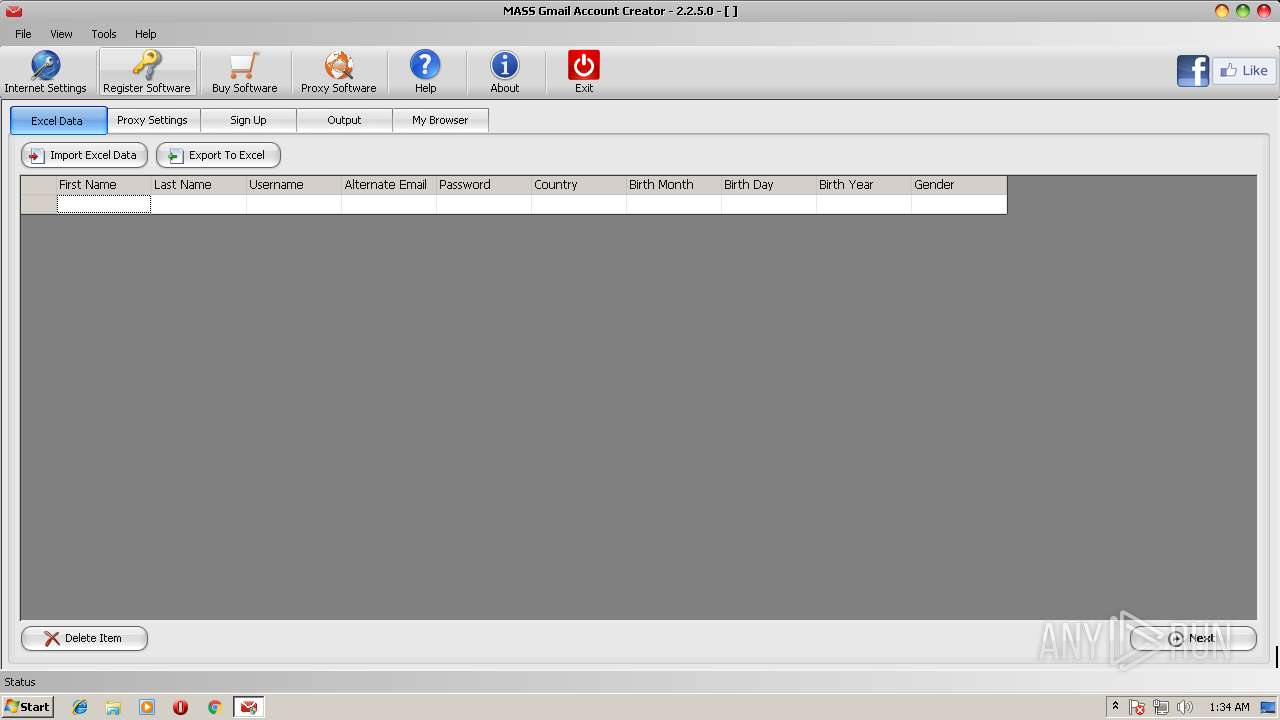Show the About info icon
This screenshot has height=720, width=1280.
coord(505,72)
